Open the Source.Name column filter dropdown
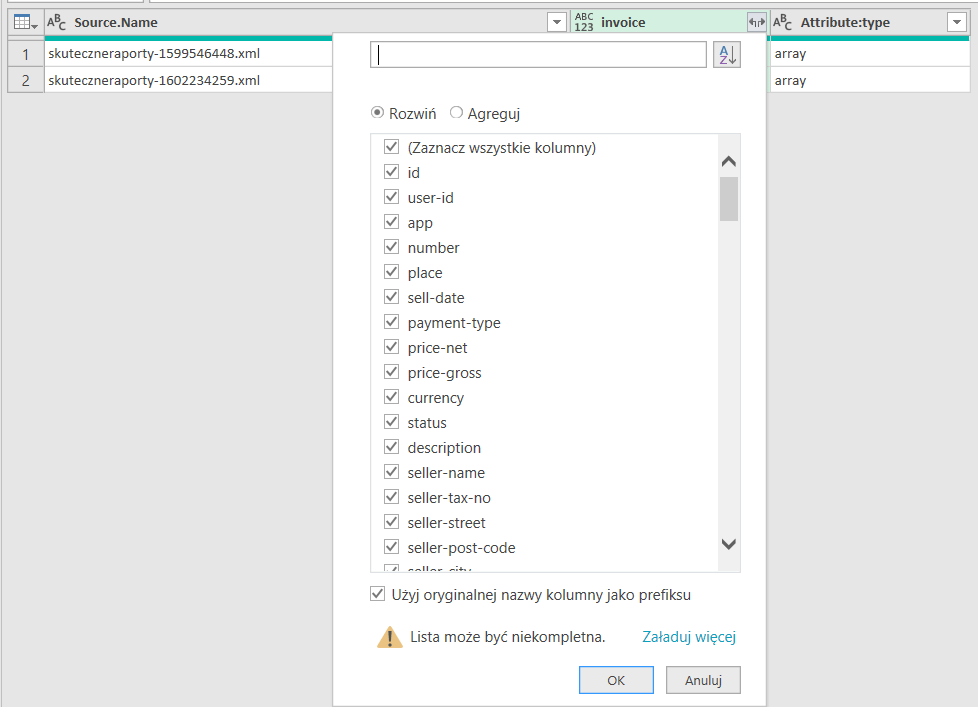The image size is (978, 707). (557, 22)
